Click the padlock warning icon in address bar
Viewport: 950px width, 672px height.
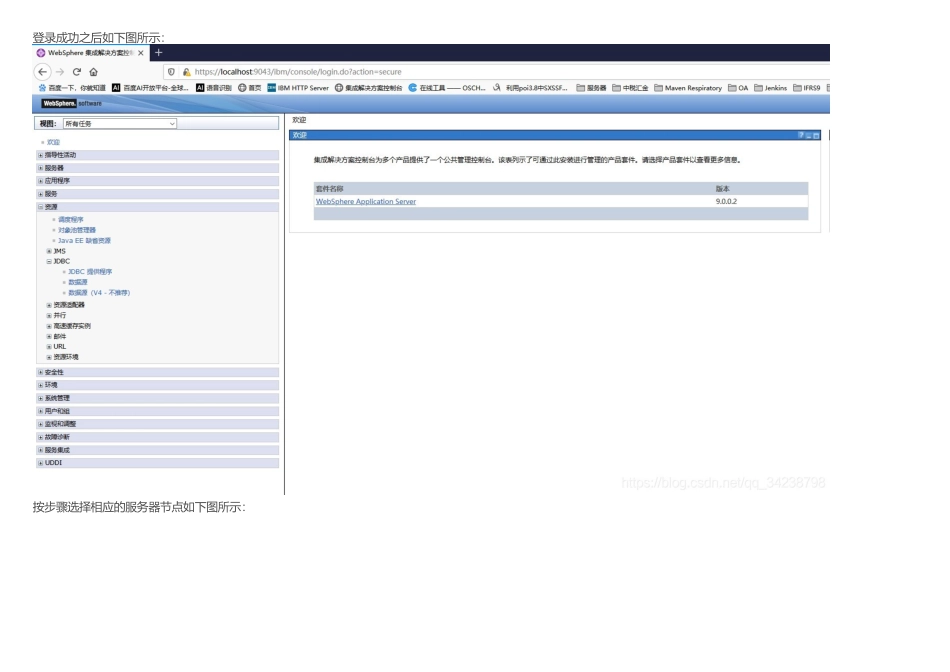coord(187,72)
